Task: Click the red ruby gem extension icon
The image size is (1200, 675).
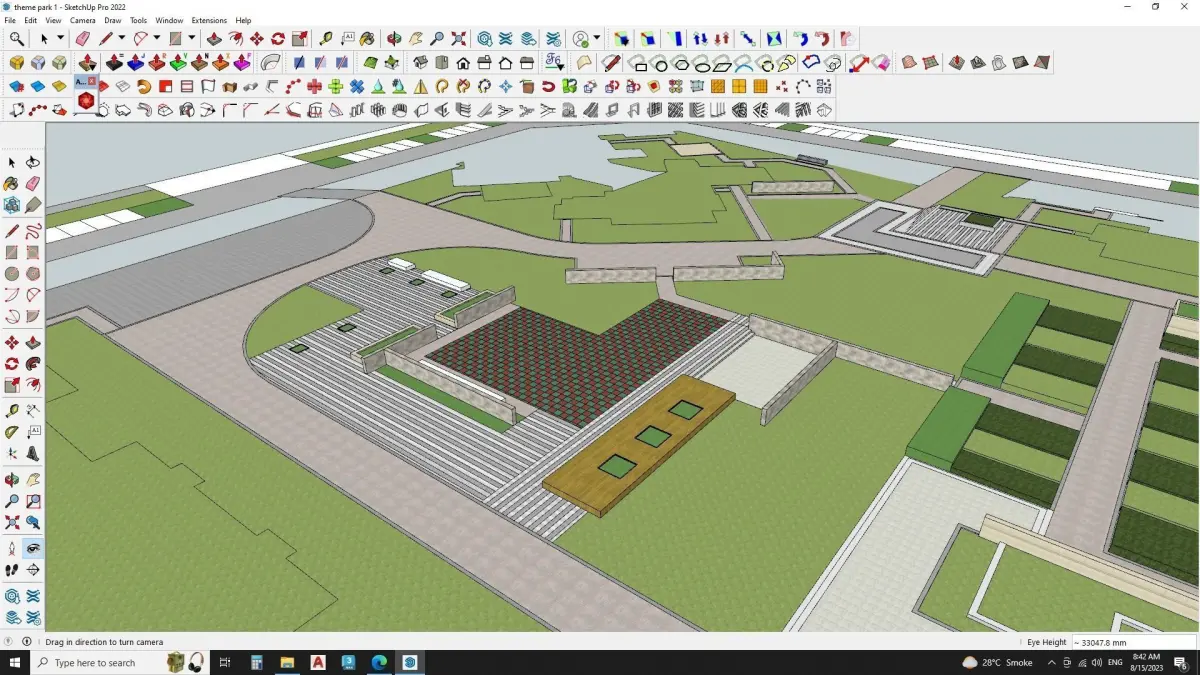Action: pyautogui.click(x=86, y=101)
